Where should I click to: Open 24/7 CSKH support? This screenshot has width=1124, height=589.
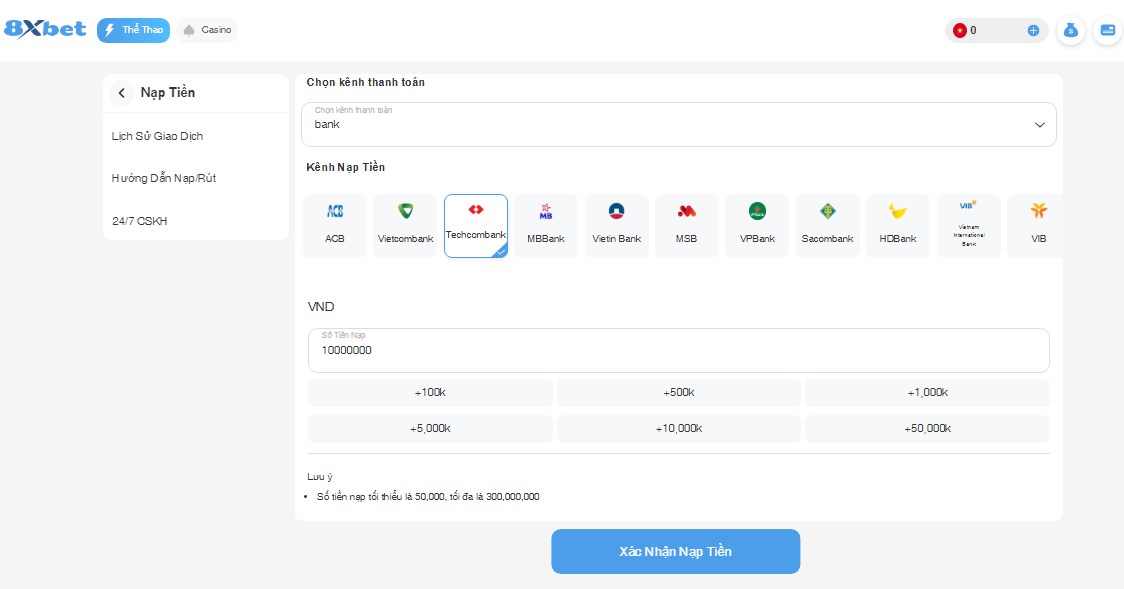click(140, 221)
